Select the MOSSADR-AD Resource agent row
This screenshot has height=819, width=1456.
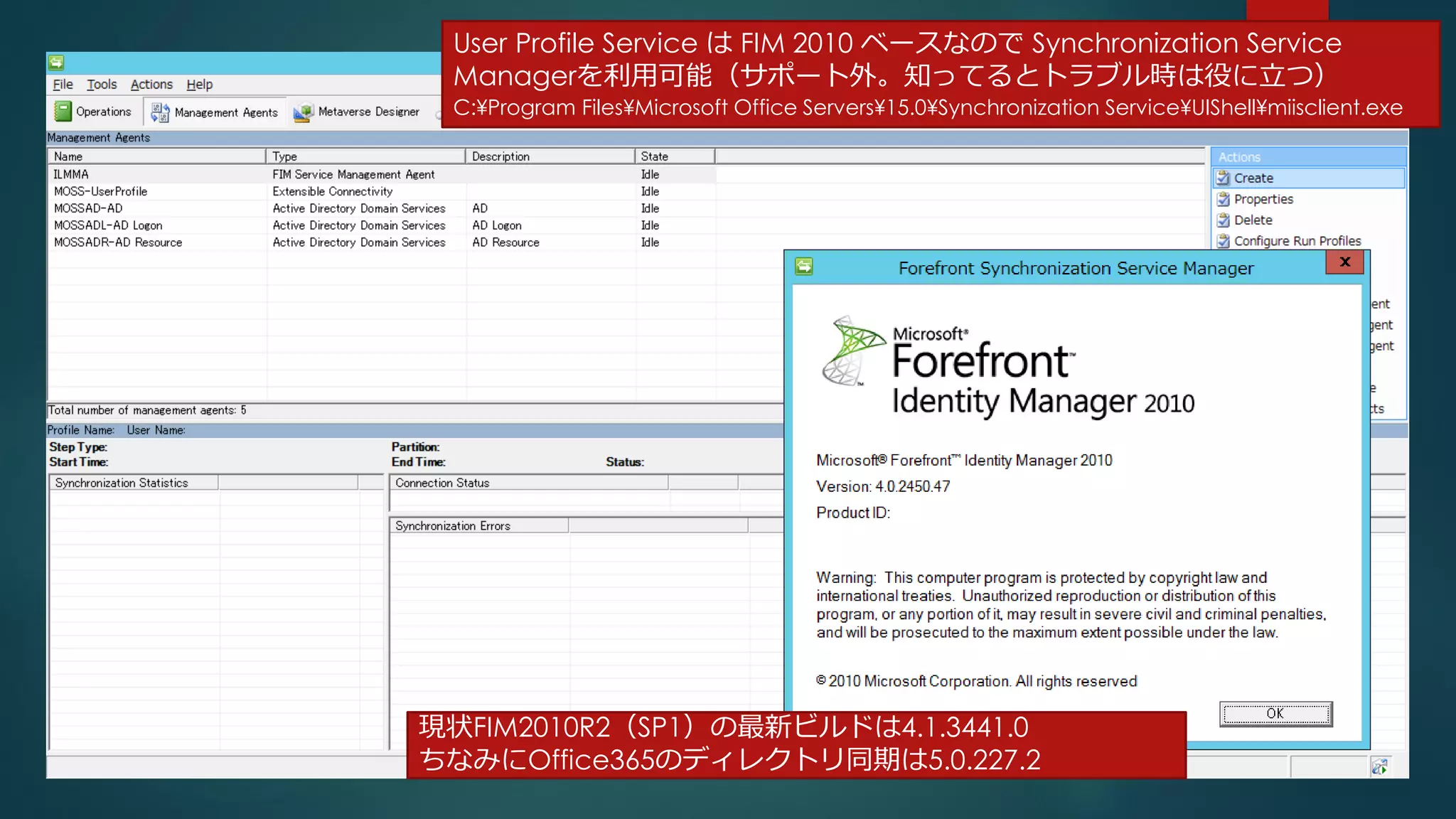[x=382, y=242]
